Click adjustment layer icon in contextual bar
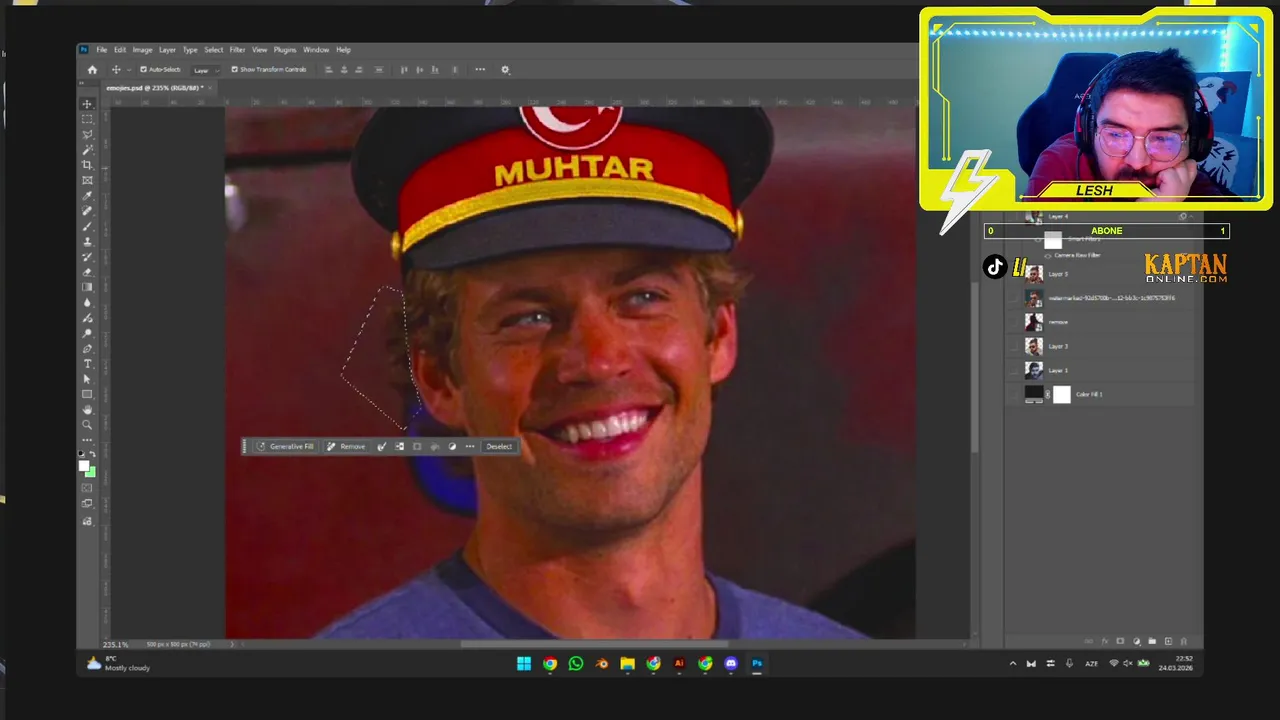The width and height of the screenshot is (1280, 720). pos(452,446)
